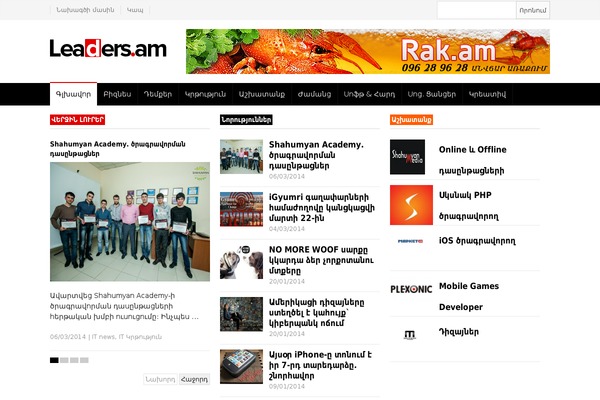The height and width of the screenshot is (400, 600).
Task: Click the small m logo beside Դիզայներ
Action: [410, 335]
